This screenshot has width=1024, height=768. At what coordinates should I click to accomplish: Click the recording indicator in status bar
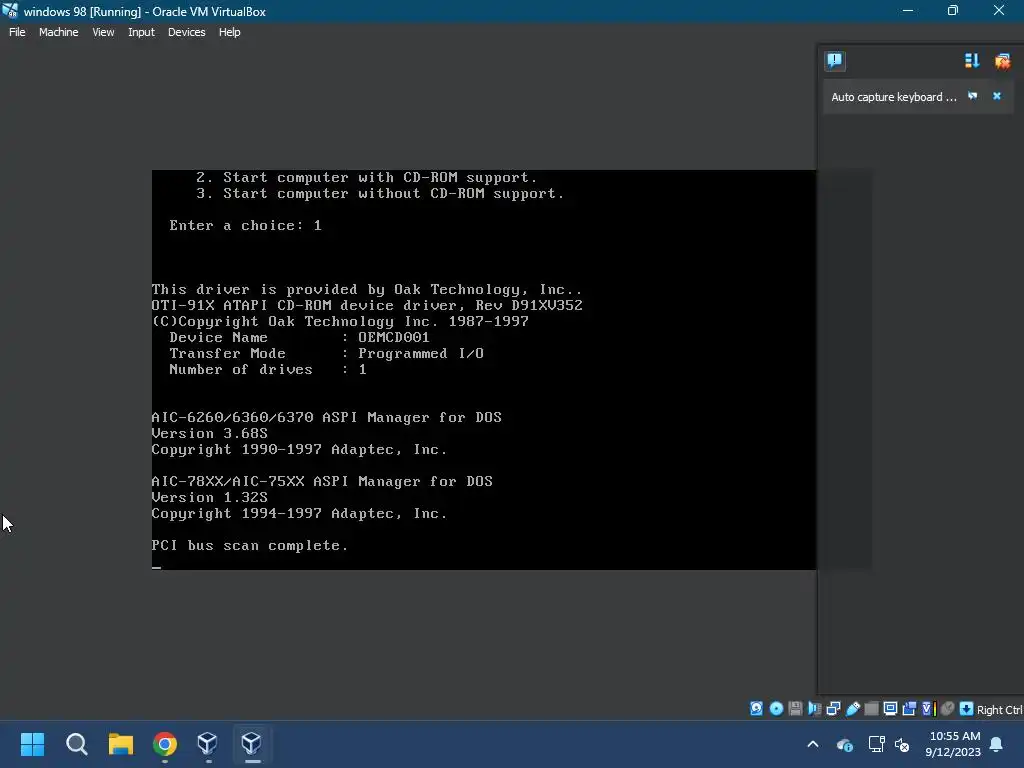tap(909, 709)
